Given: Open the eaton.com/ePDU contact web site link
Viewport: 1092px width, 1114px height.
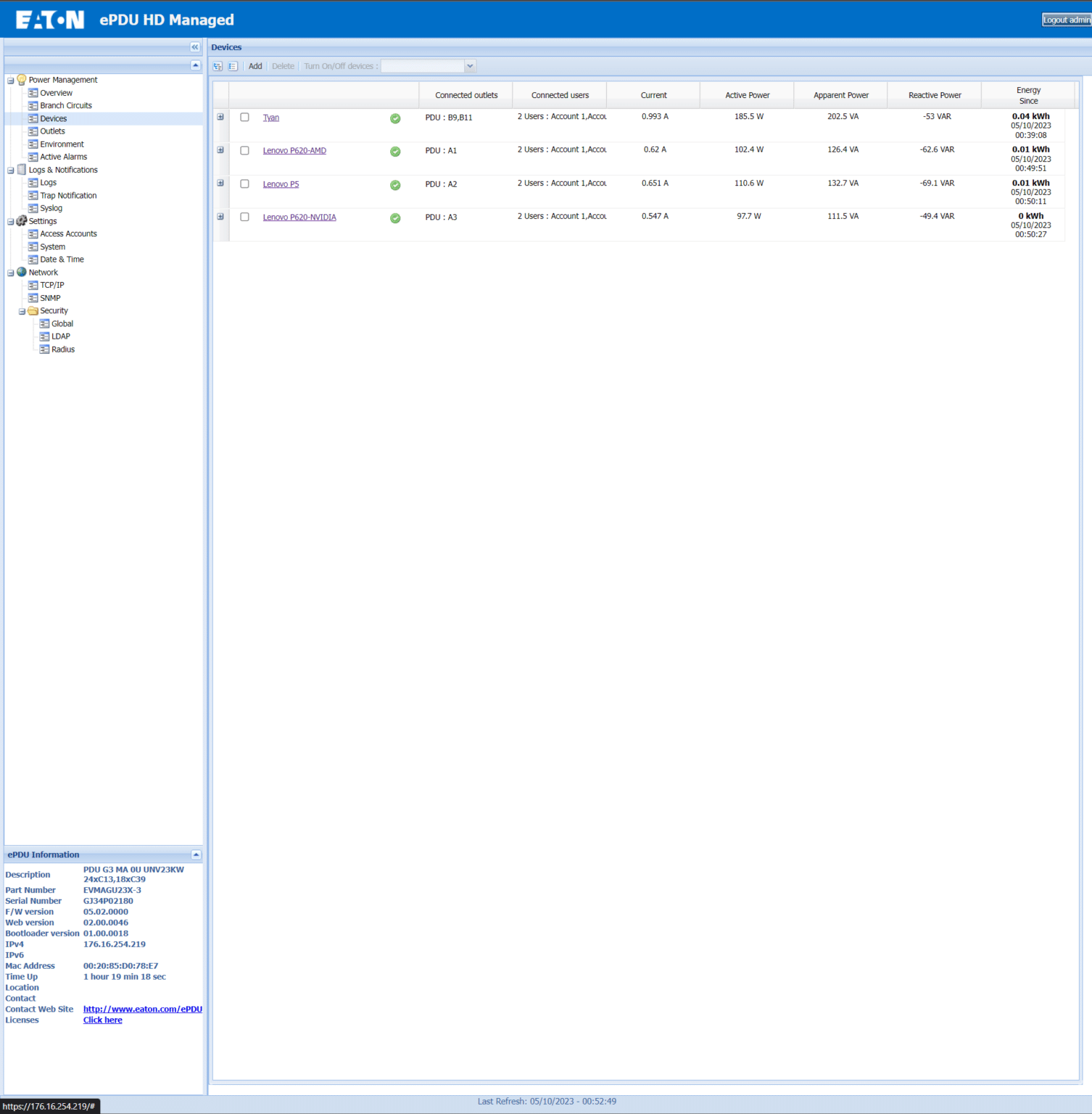Looking at the screenshot, I should [x=143, y=1009].
